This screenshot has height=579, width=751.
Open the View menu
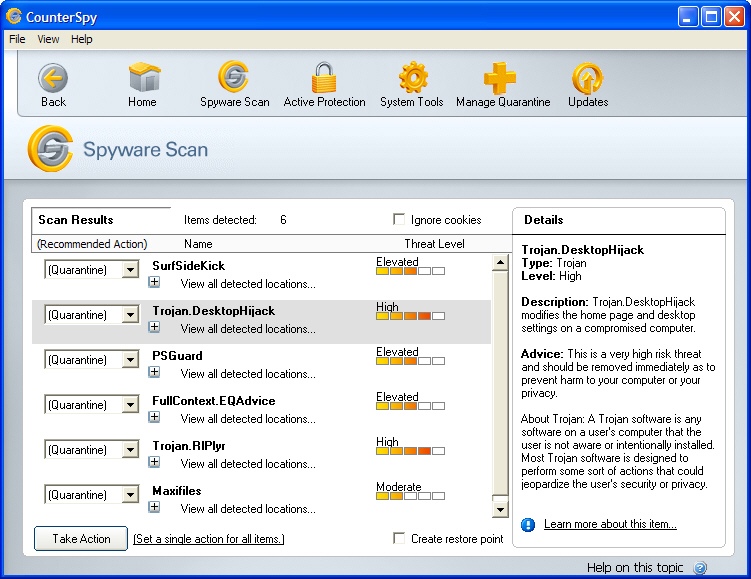(48, 39)
